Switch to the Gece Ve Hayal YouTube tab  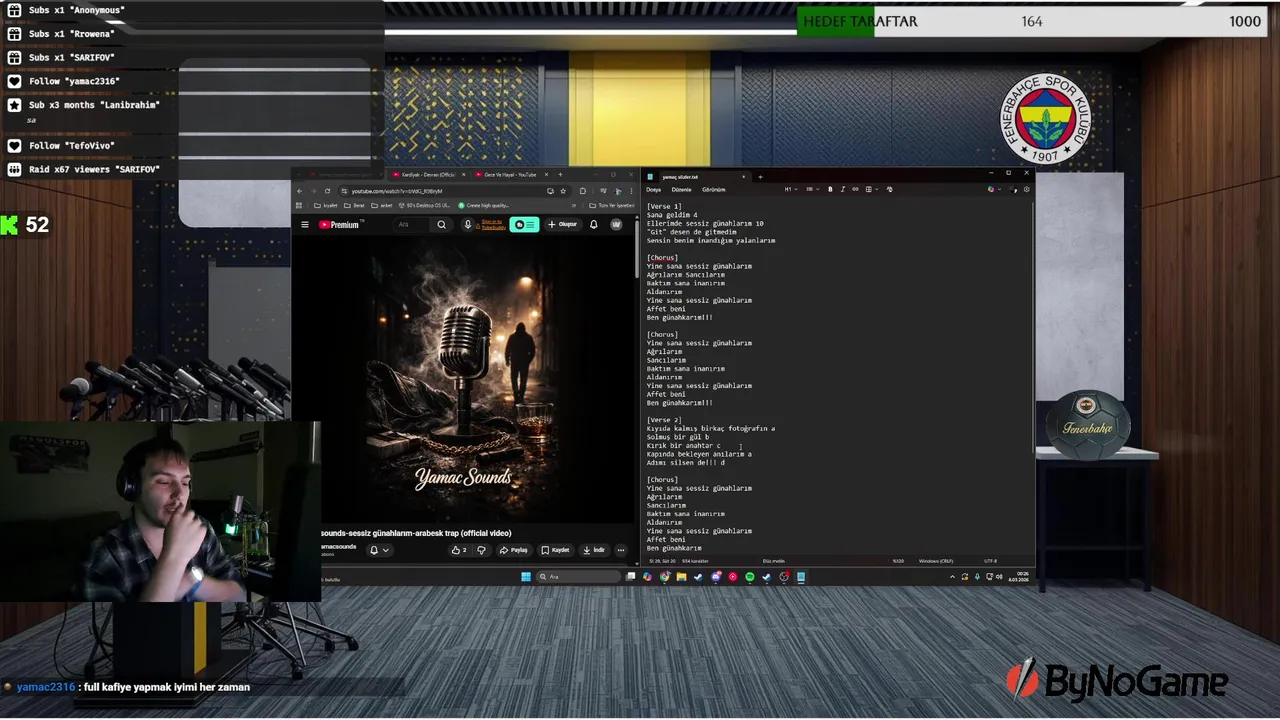511,175
